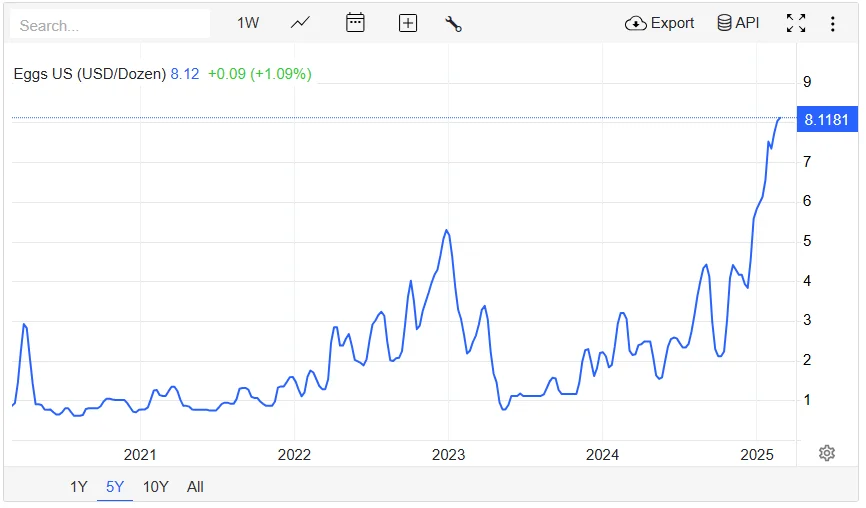Screen dimensions: 866x508
Task: Click the 8.1181 current price label
Action: tap(827, 120)
